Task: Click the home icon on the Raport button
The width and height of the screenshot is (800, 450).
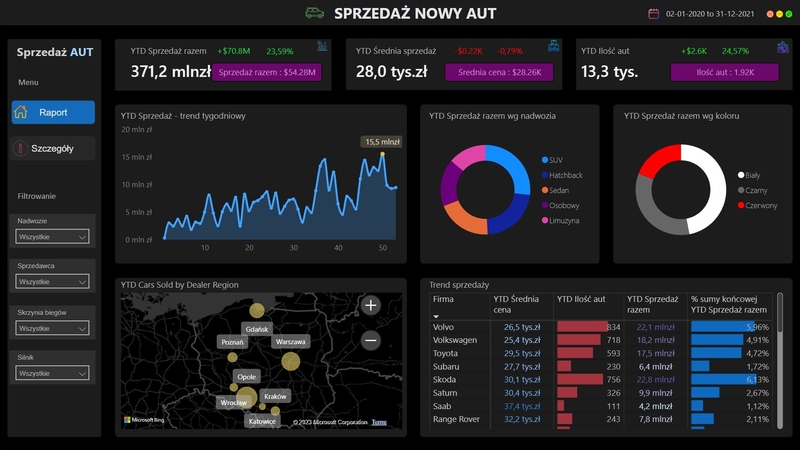Action: pos(21,112)
